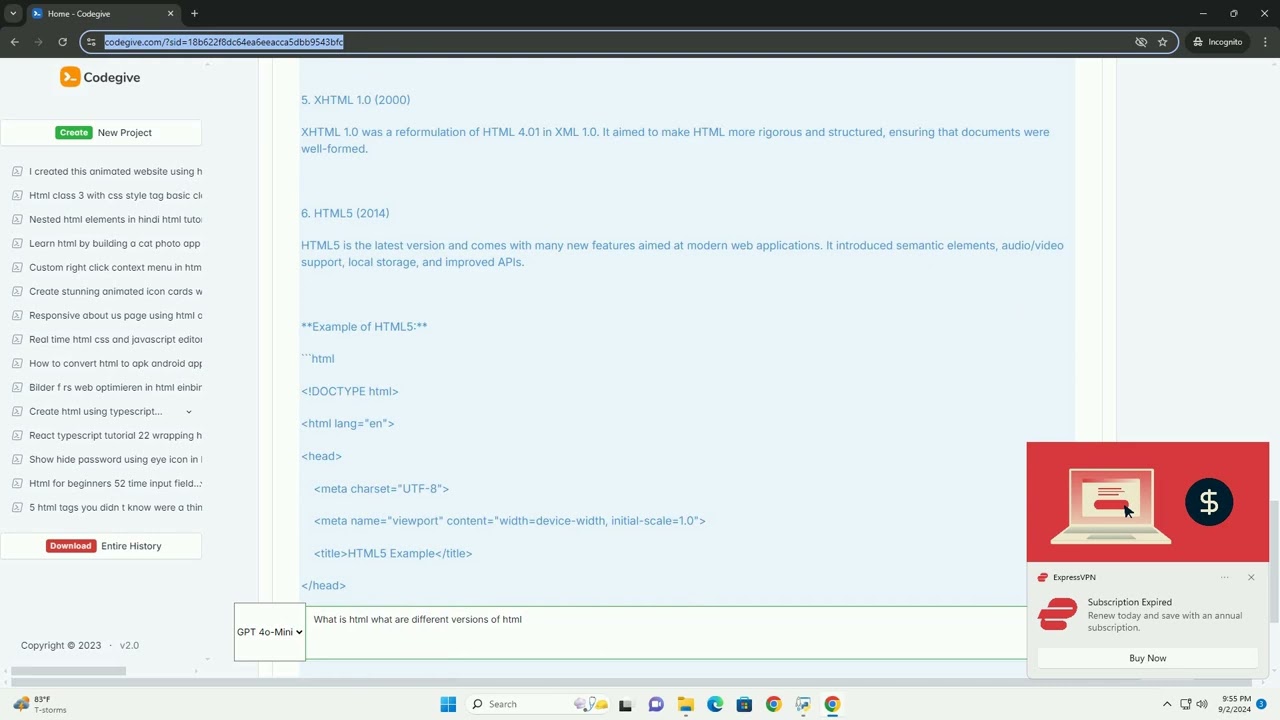Open 'How to convert html to apk android' project

[x=115, y=363]
